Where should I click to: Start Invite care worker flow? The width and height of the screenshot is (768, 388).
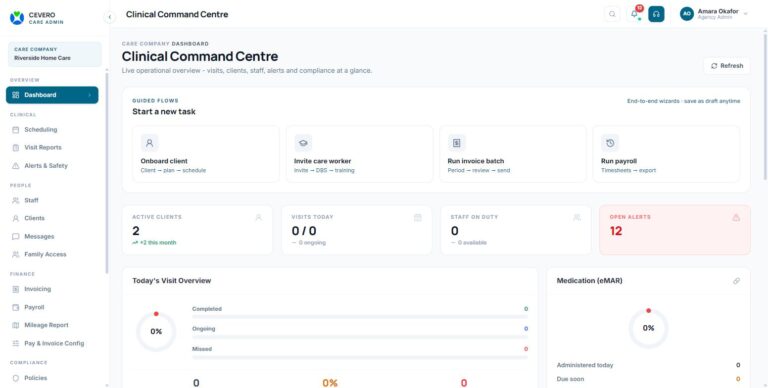(359, 154)
